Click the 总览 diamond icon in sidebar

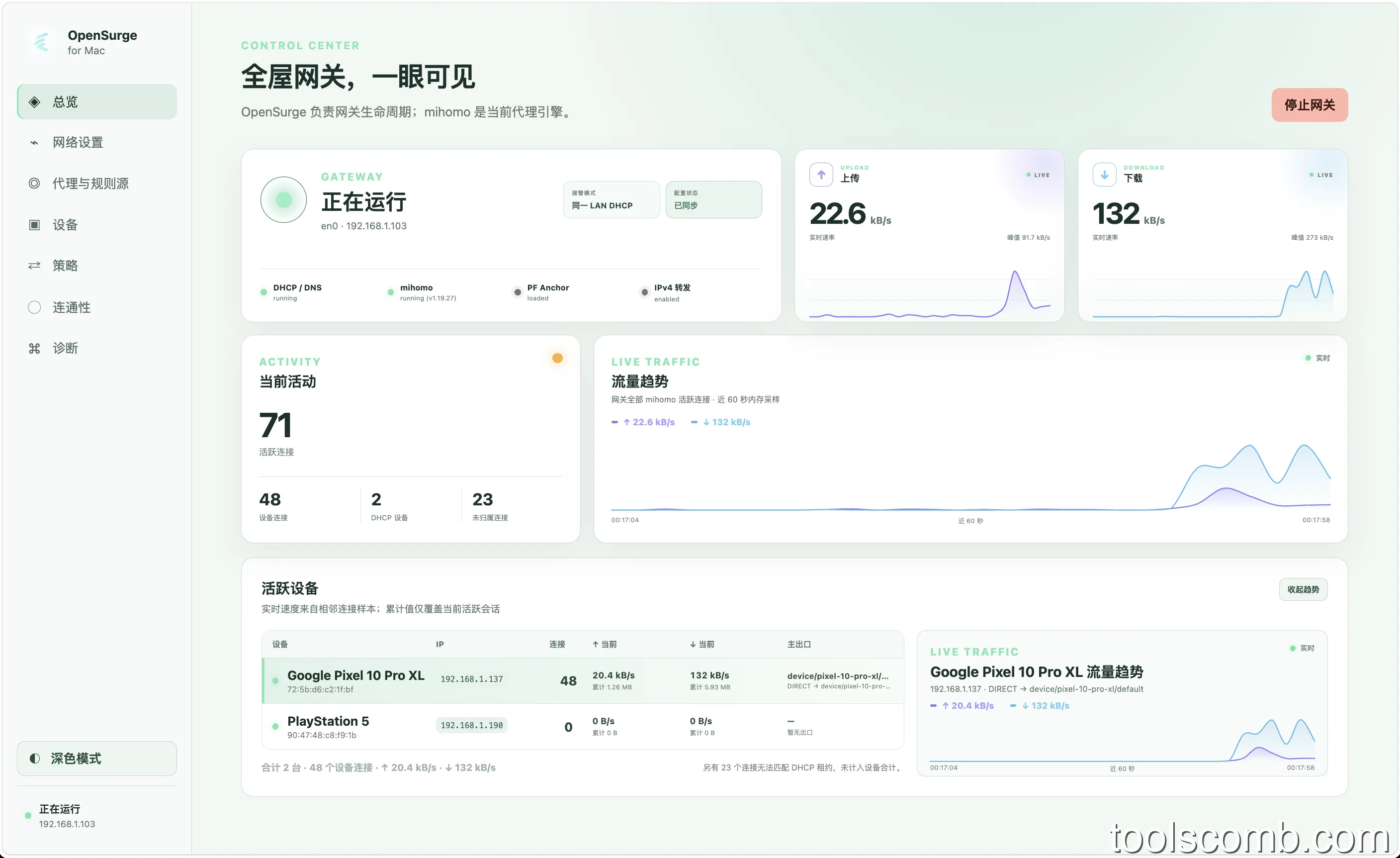coord(34,102)
